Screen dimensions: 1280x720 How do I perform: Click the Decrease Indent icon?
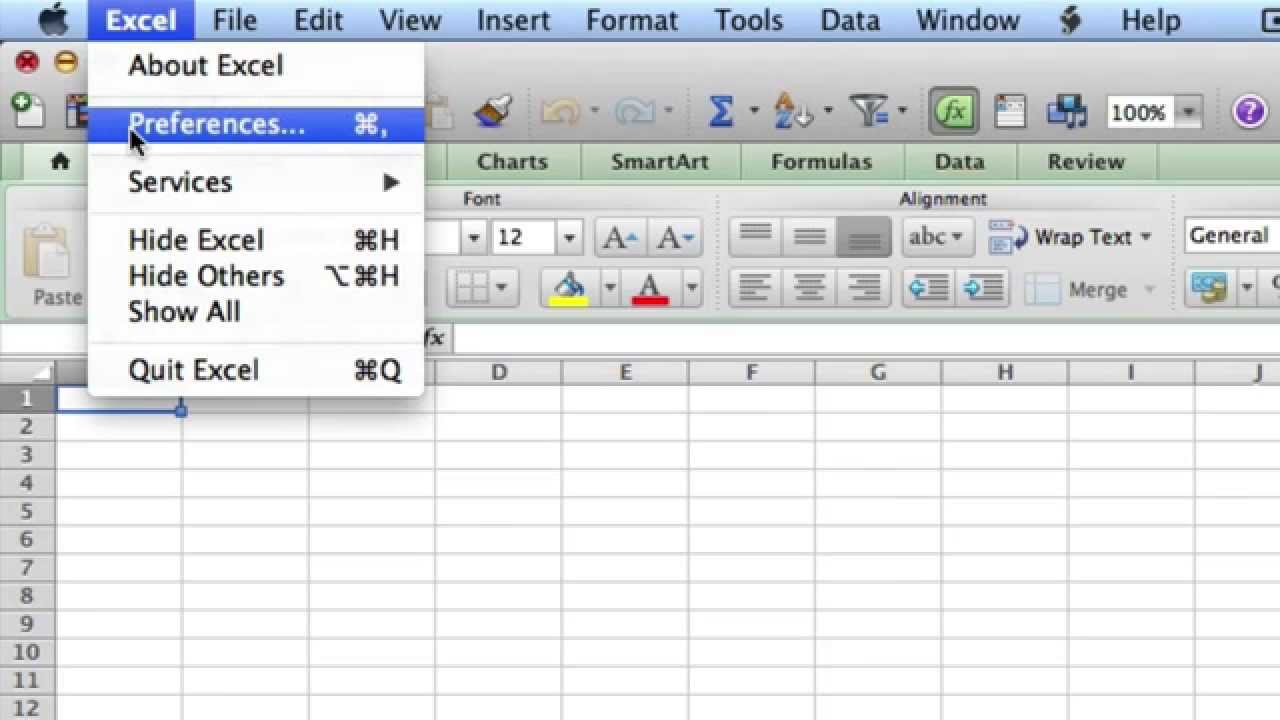(928, 289)
